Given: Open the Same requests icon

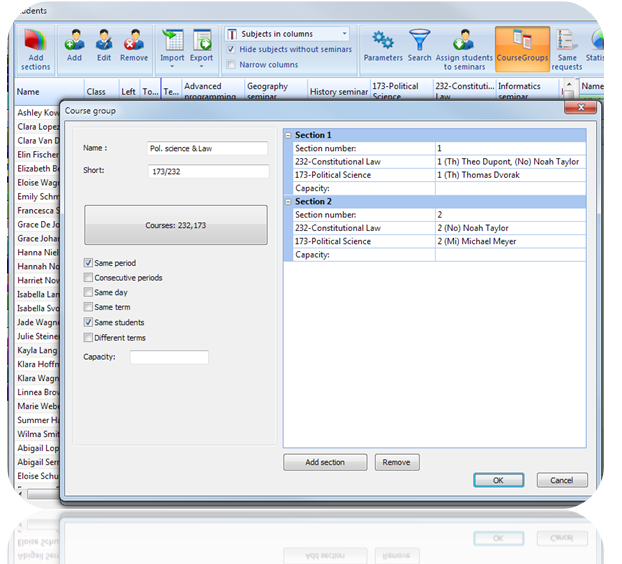Looking at the screenshot, I should click(x=567, y=41).
